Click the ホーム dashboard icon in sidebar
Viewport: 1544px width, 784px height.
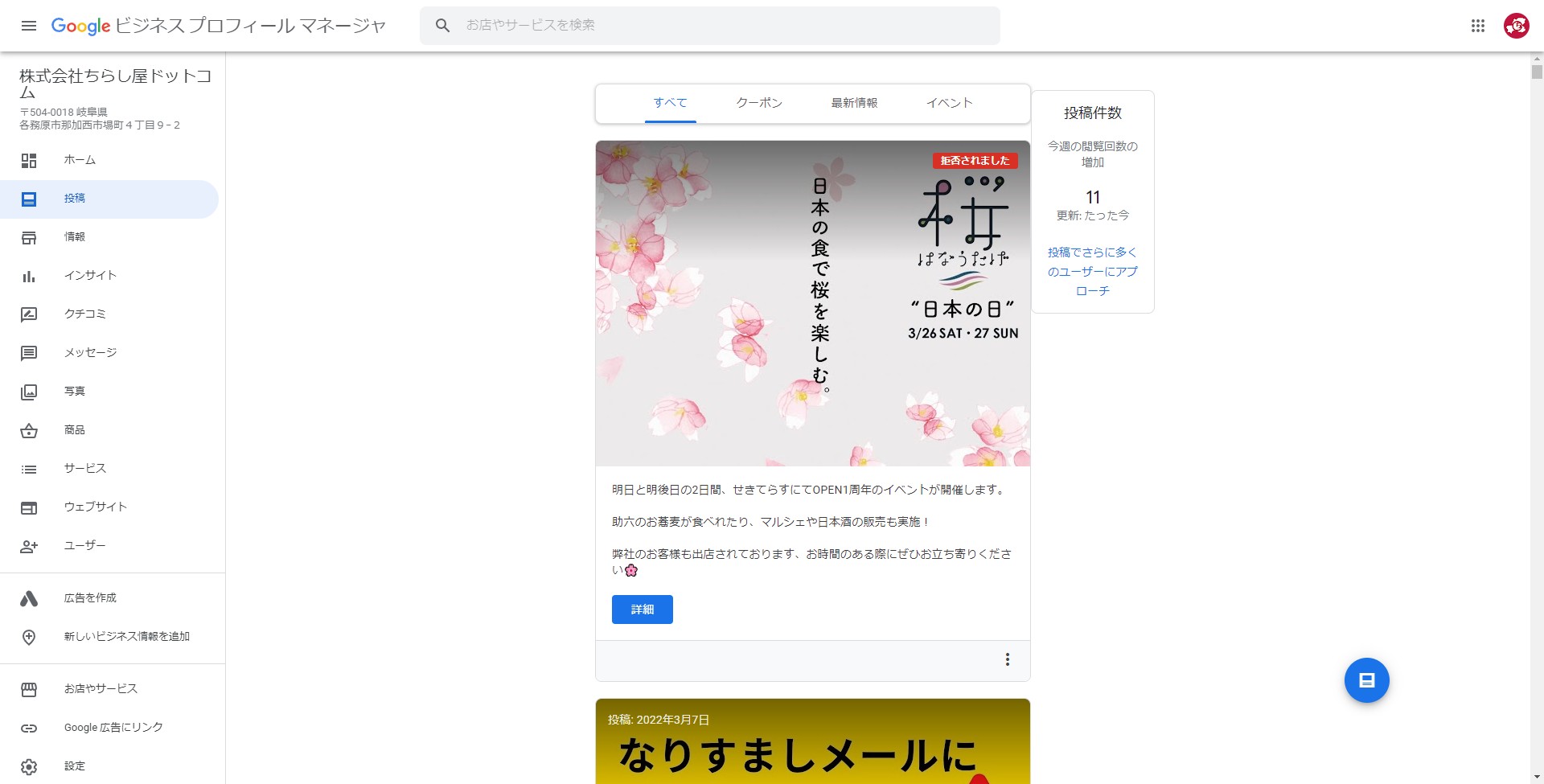click(29, 161)
